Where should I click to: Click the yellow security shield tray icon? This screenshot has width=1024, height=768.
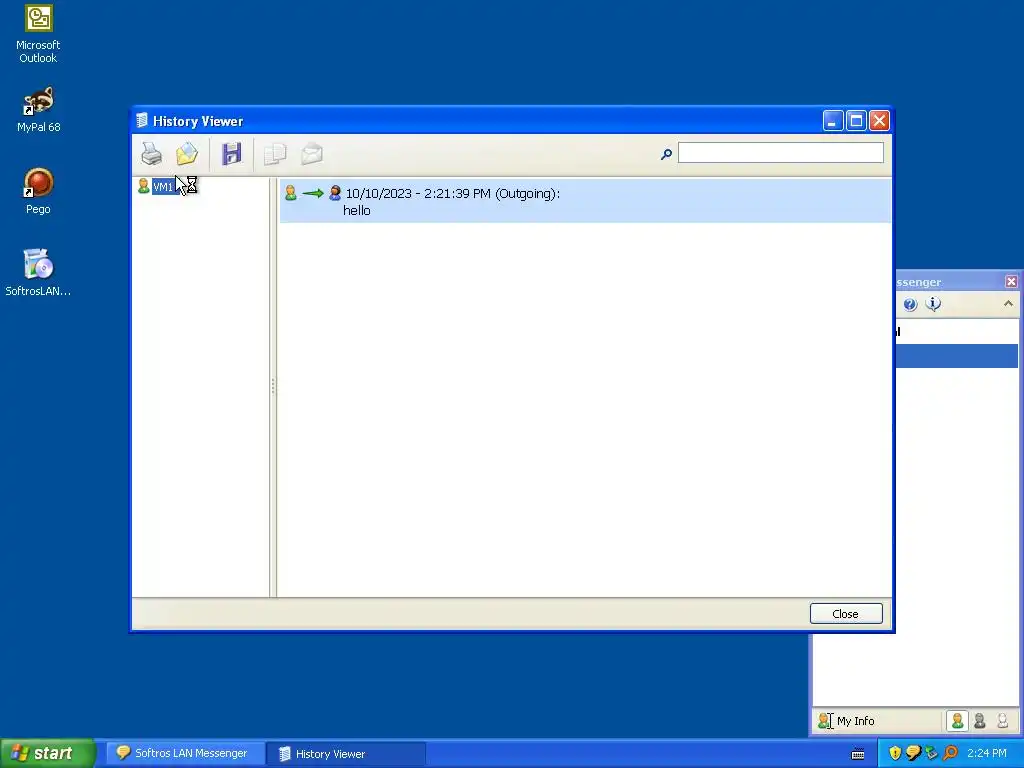coord(895,754)
